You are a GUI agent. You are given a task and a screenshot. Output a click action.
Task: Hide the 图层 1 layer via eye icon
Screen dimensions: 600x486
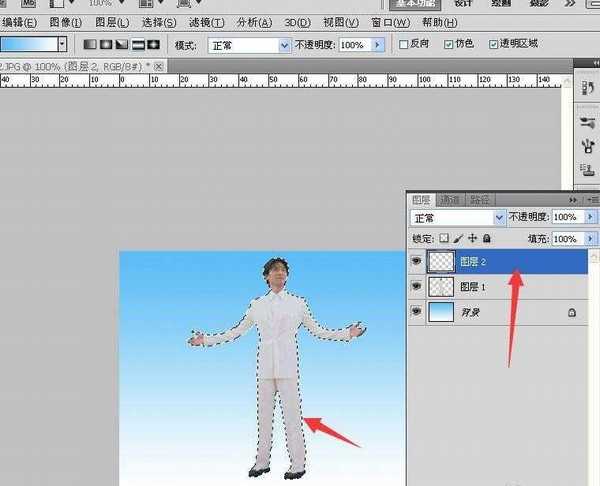point(416,287)
